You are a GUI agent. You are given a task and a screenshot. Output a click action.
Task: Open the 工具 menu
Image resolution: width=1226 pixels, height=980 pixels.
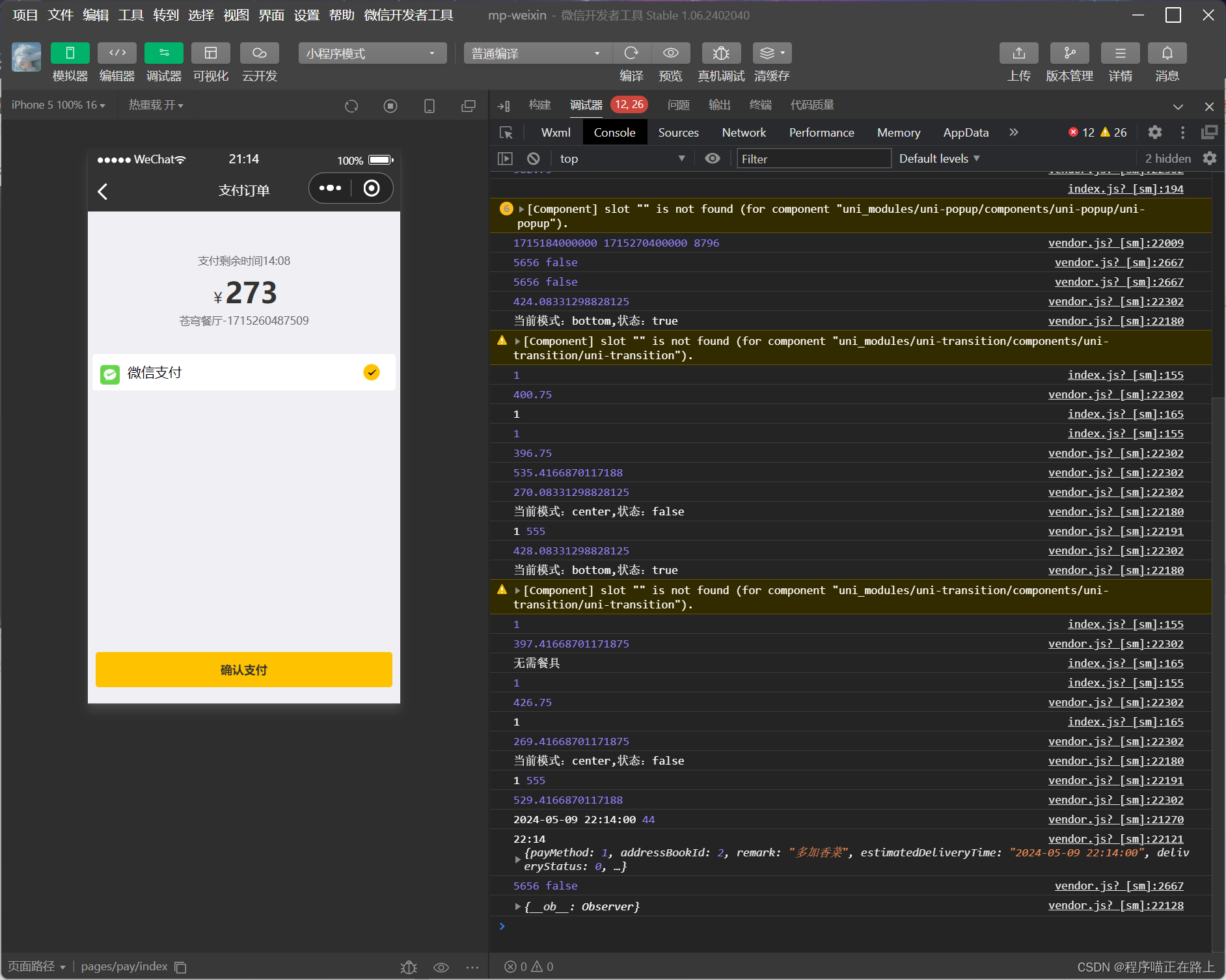pyautogui.click(x=131, y=15)
